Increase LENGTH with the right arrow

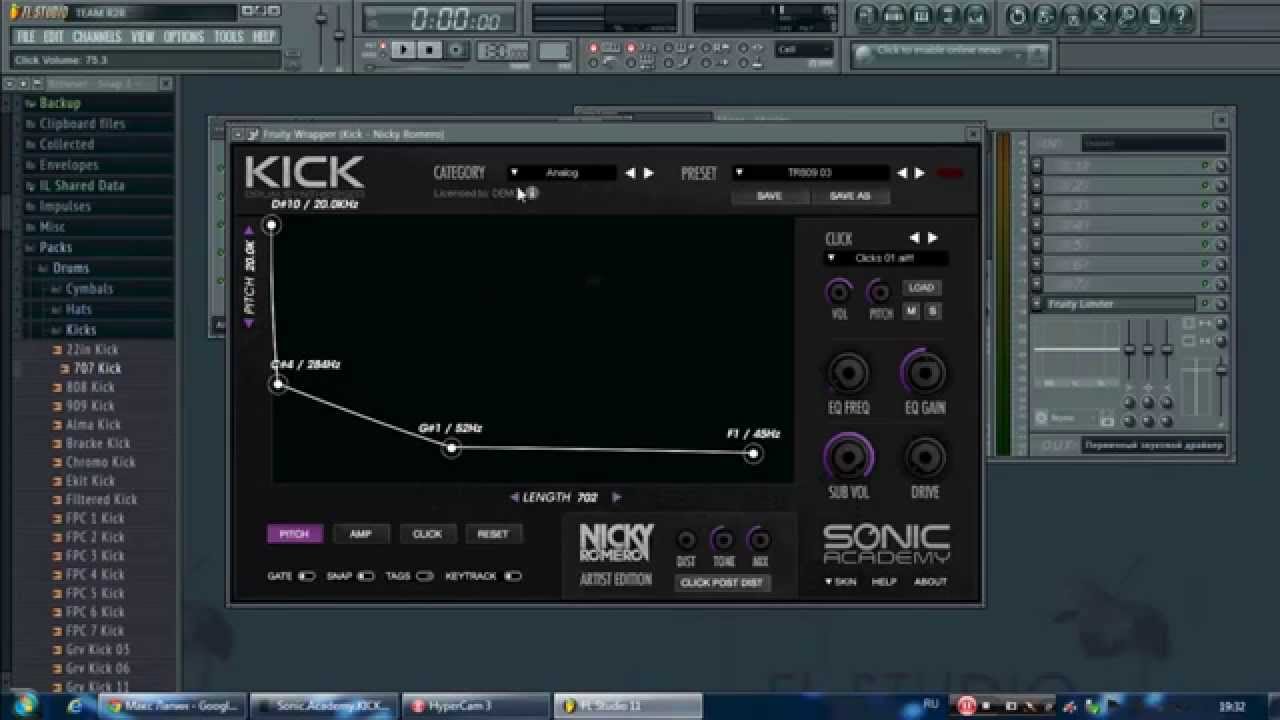pos(616,497)
